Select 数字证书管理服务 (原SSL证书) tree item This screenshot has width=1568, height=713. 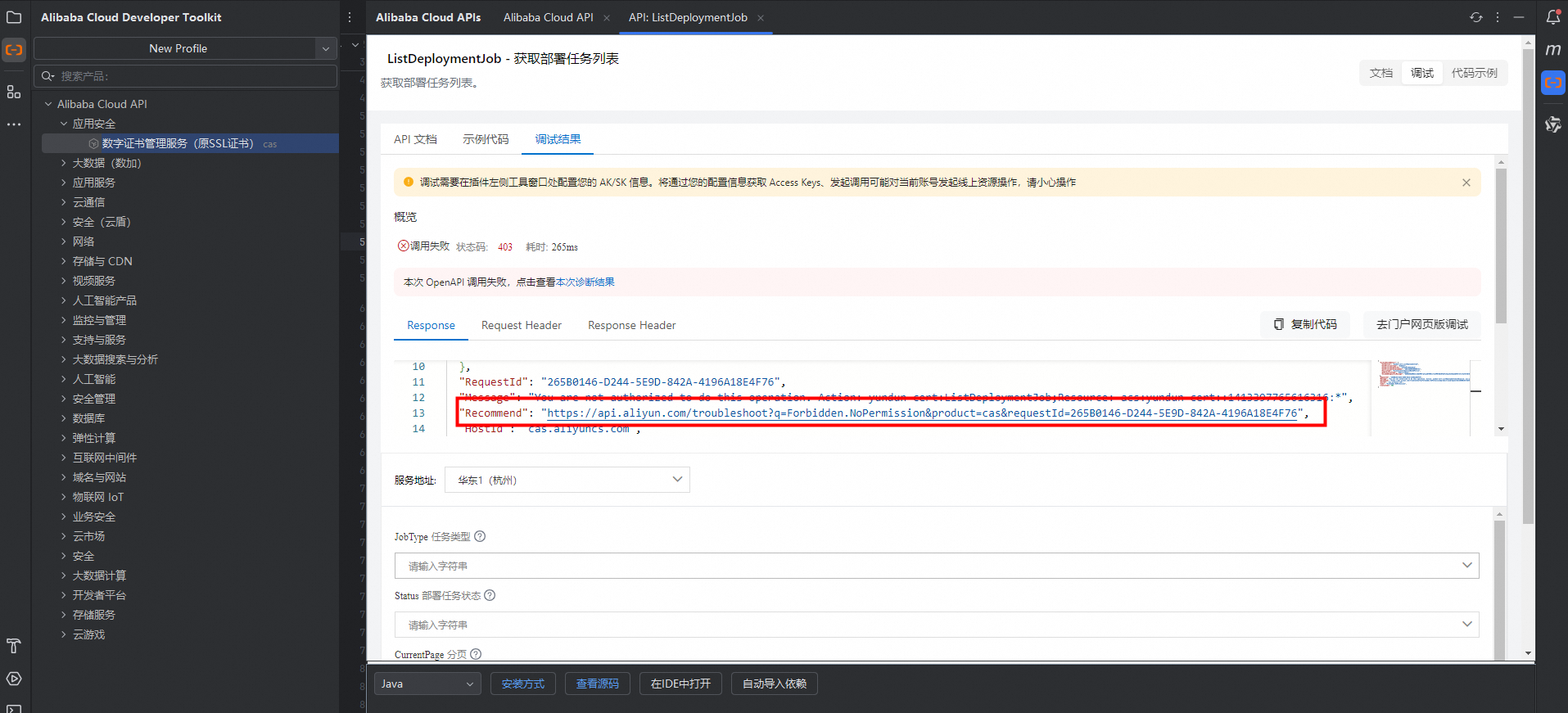click(190, 143)
